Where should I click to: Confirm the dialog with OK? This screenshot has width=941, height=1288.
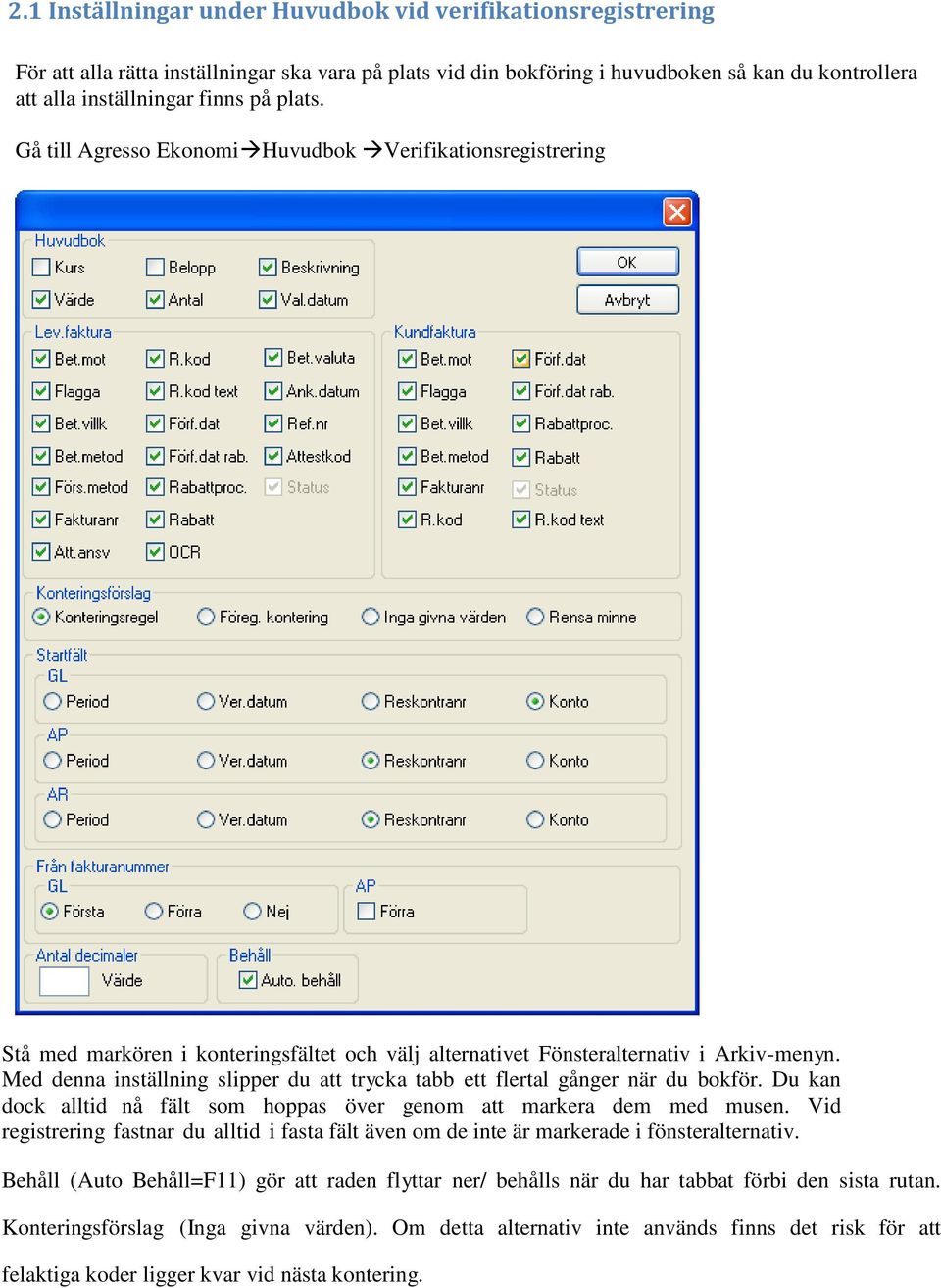coord(627,262)
